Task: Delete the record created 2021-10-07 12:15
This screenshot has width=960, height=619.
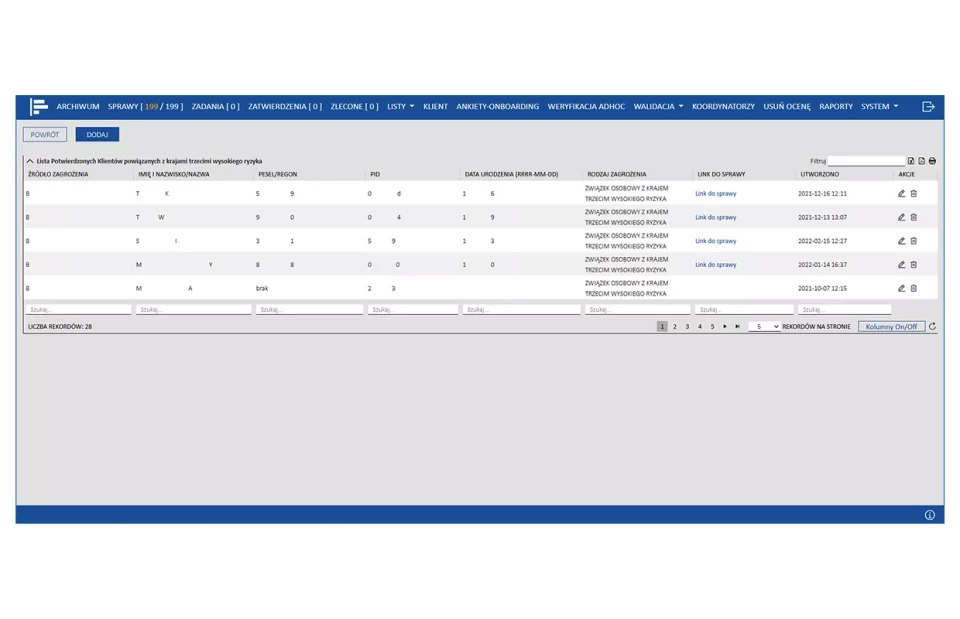Action: click(913, 288)
